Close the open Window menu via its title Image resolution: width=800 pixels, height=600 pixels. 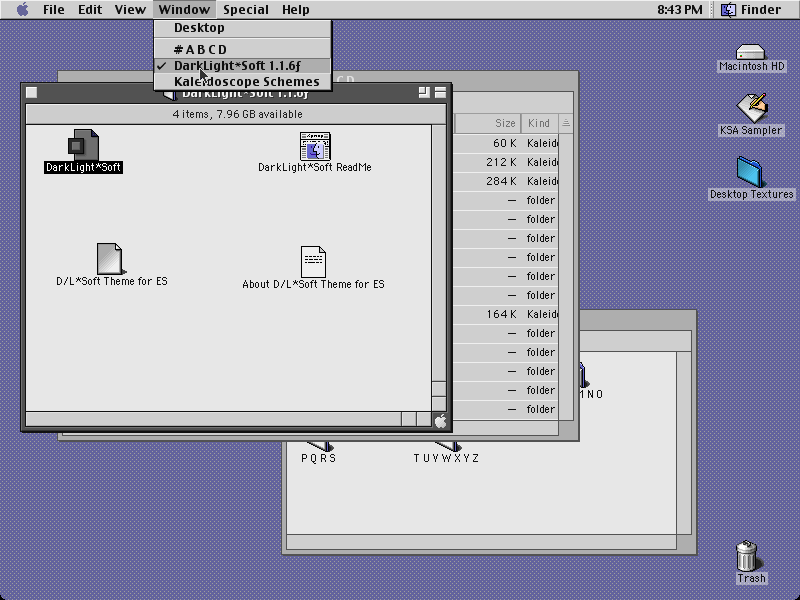click(x=184, y=9)
